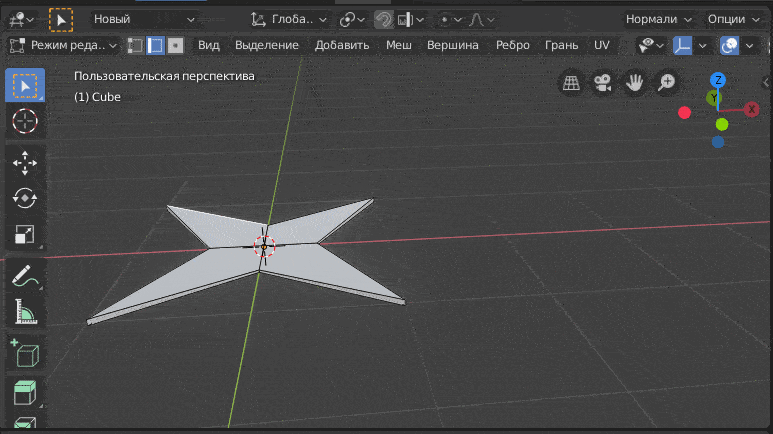Activate the Add Cube tool

tap(25, 354)
